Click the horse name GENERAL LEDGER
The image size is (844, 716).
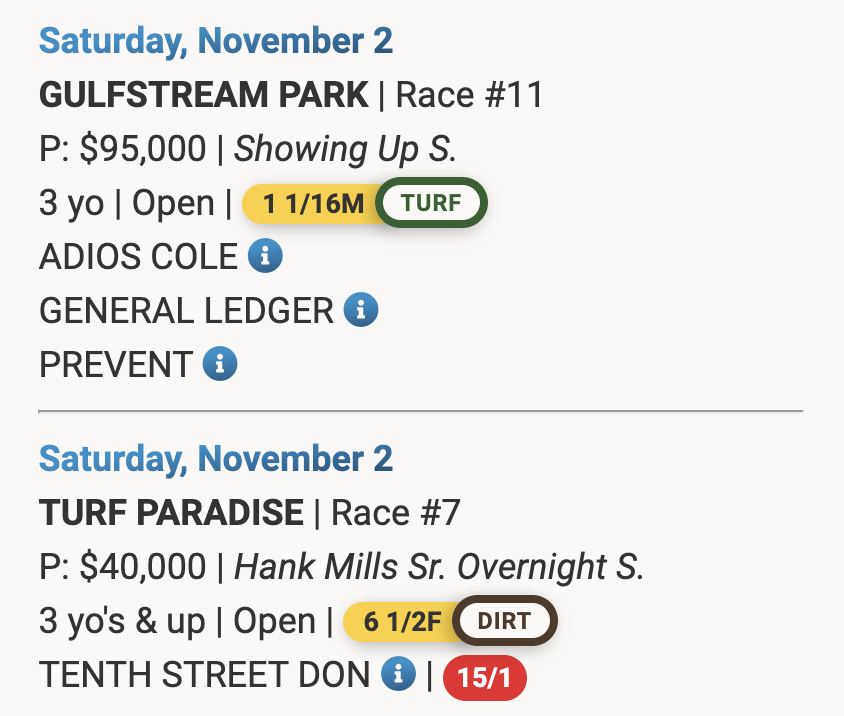186,311
